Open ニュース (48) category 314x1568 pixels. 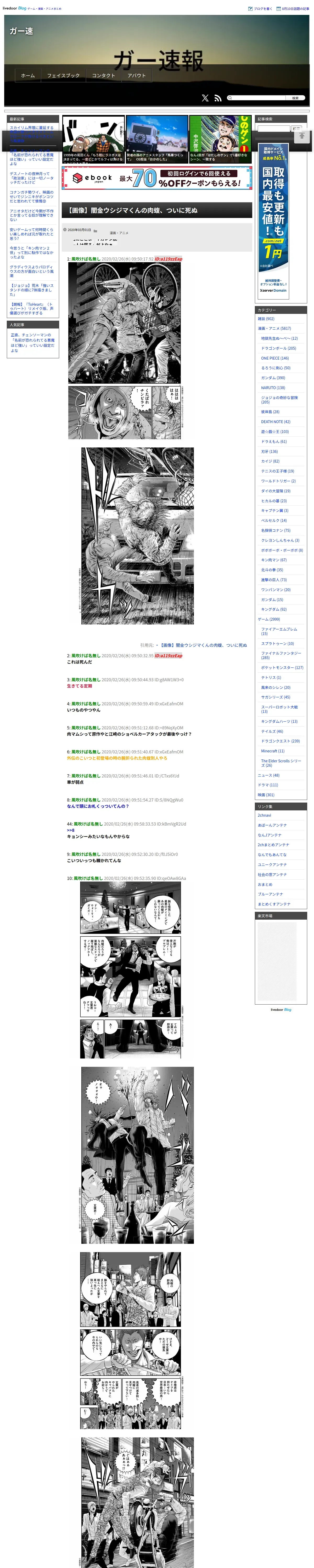point(268,775)
